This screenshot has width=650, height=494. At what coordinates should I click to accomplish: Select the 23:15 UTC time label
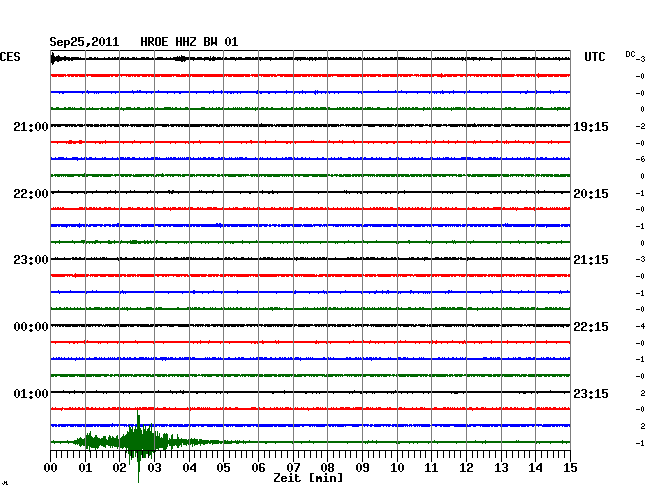[x=591, y=393]
